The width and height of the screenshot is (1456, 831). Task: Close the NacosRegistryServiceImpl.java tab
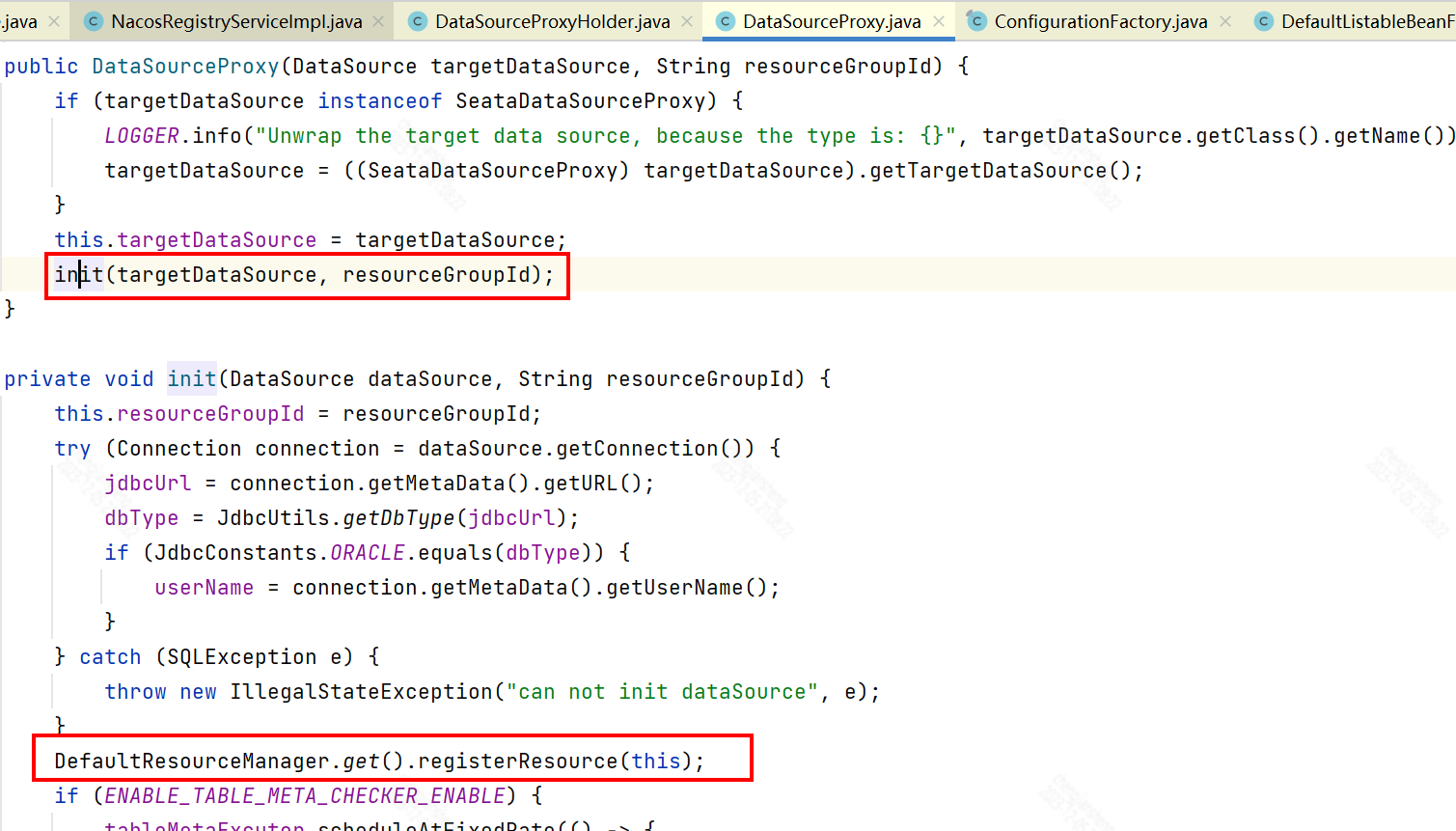(x=378, y=21)
